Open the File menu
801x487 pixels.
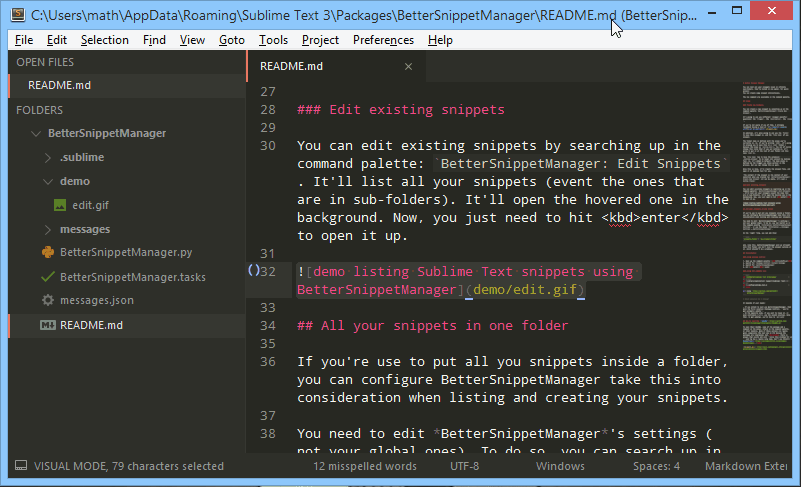point(24,40)
